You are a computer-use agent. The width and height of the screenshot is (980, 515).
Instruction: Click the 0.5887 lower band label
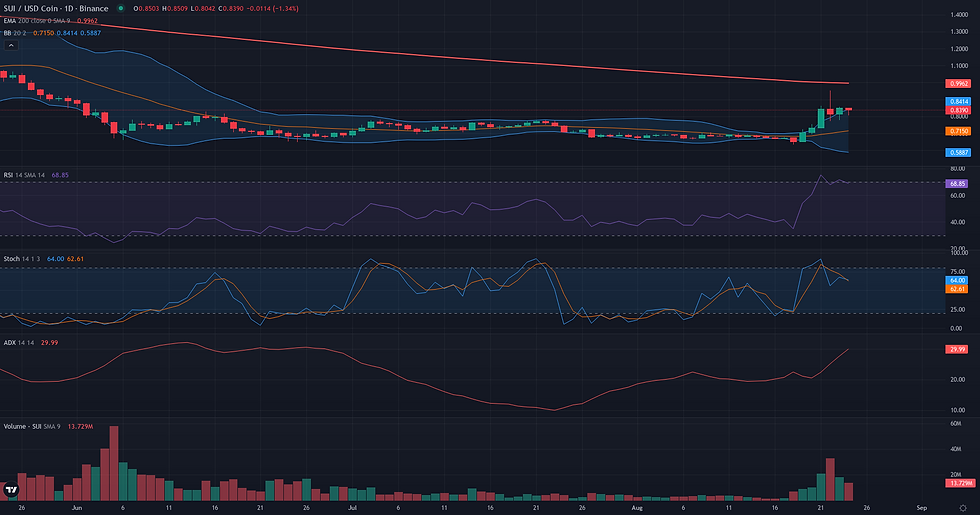[958, 152]
